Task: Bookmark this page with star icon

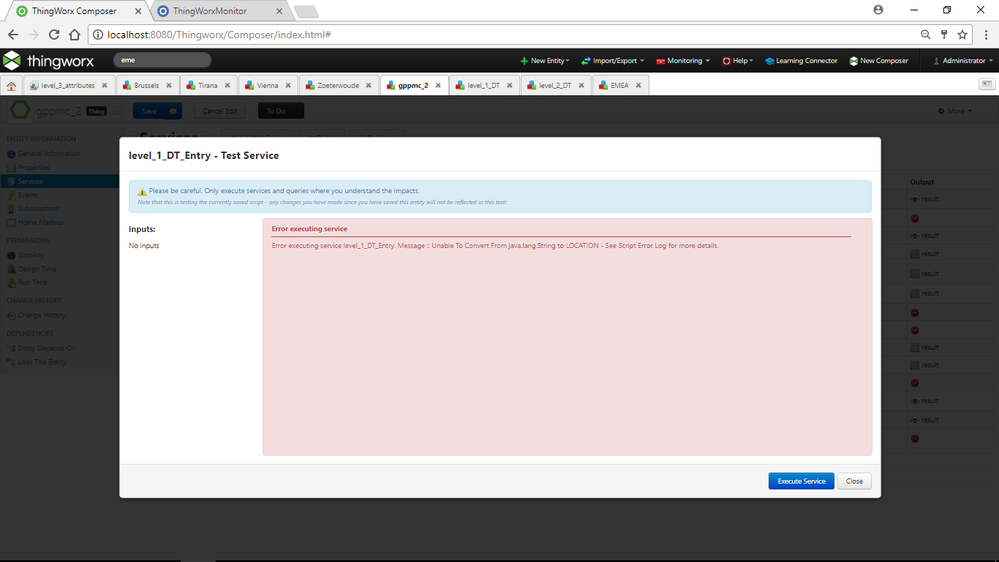Action: (x=963, y=34)
